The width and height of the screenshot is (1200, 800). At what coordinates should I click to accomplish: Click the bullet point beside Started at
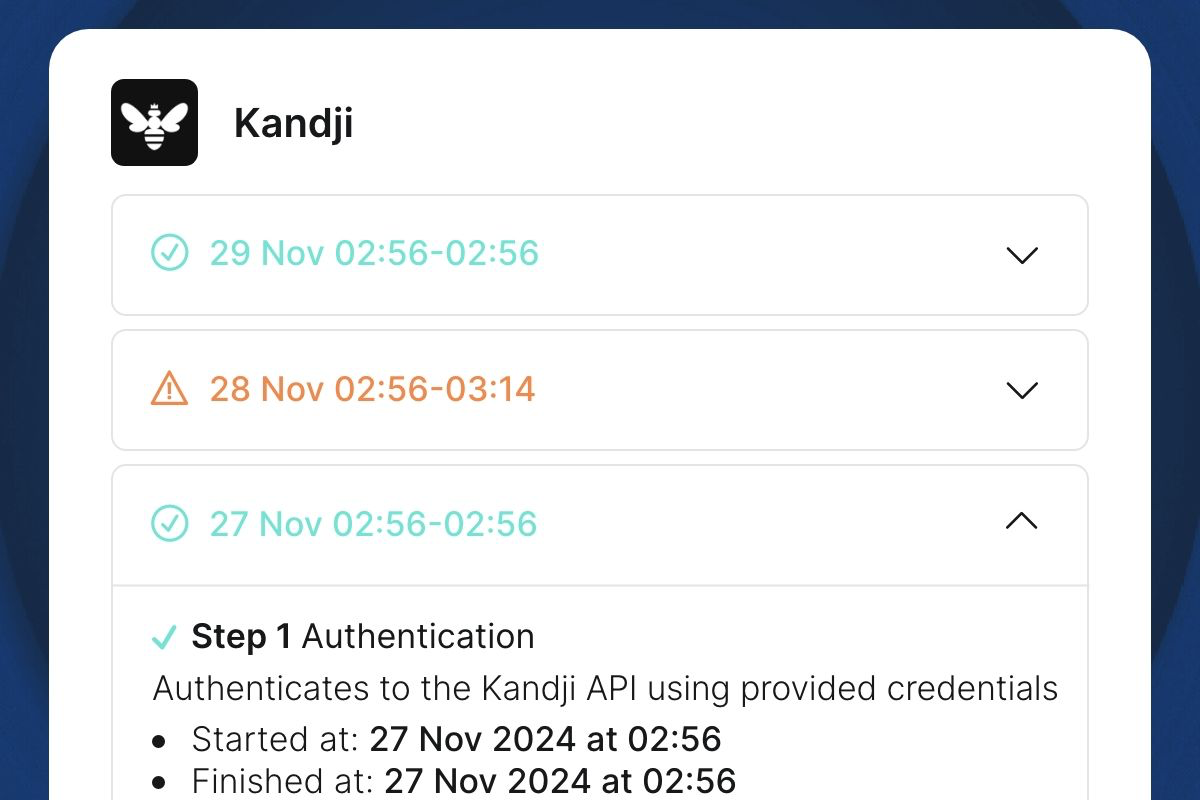tap(160, 740)
